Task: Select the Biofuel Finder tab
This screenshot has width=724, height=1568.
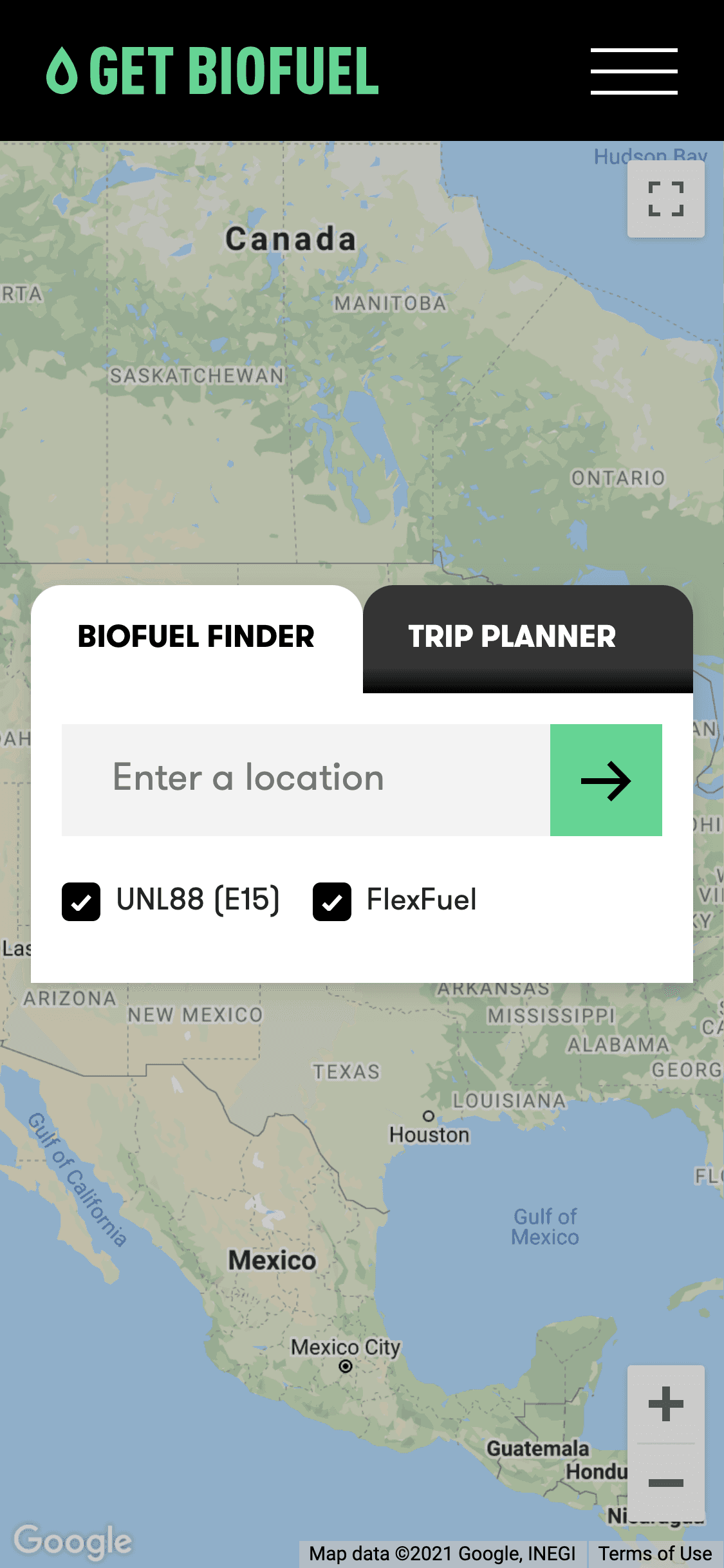Action: pos(196,637)
